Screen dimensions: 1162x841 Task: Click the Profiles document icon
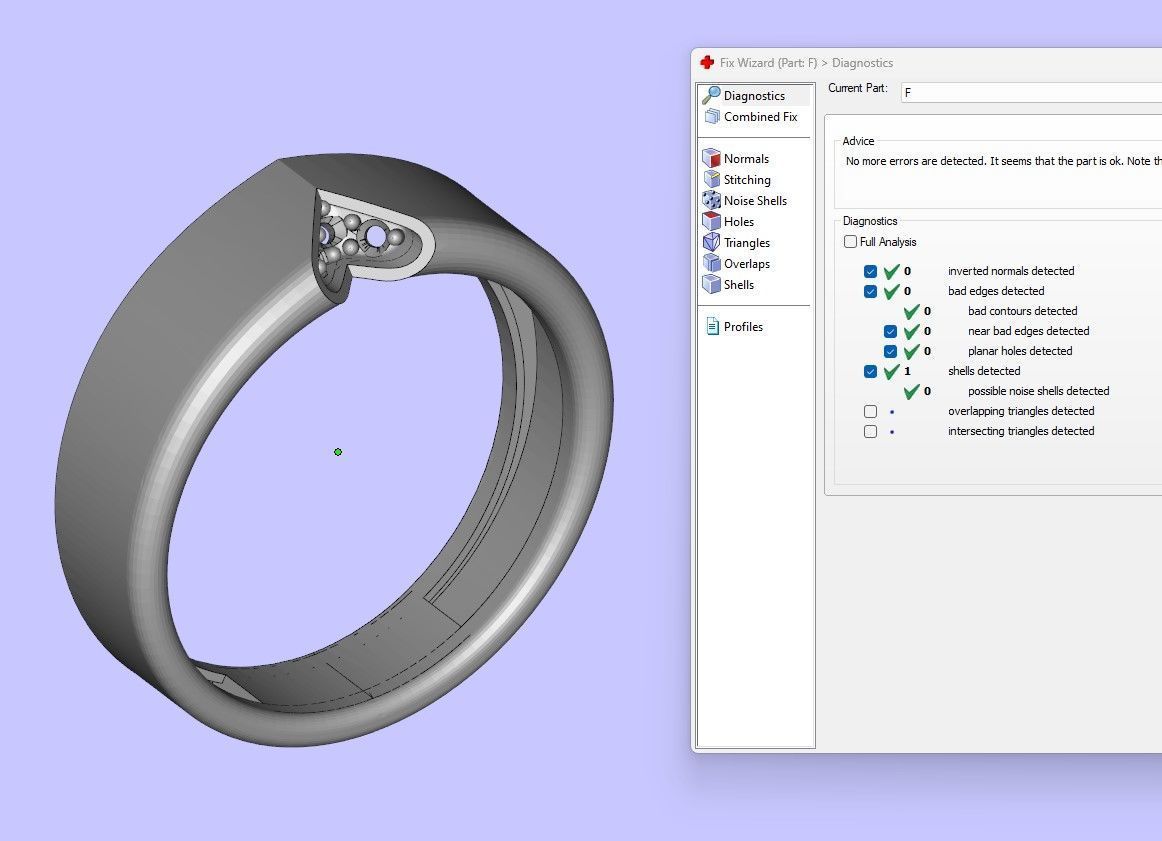(x=712, y=326)
